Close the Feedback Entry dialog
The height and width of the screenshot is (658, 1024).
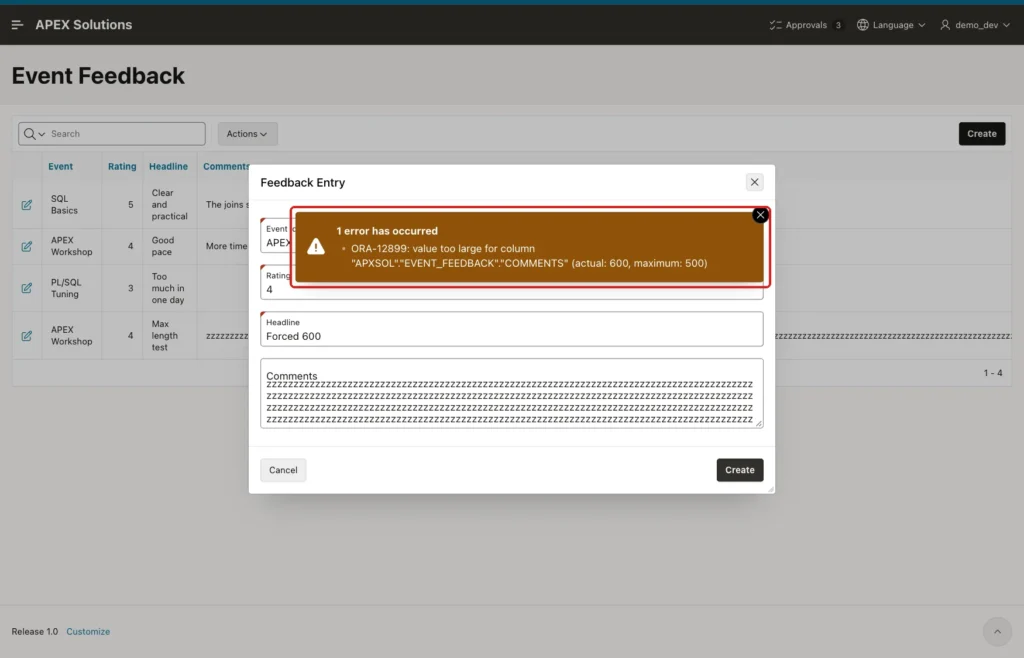tap(754, 182)
